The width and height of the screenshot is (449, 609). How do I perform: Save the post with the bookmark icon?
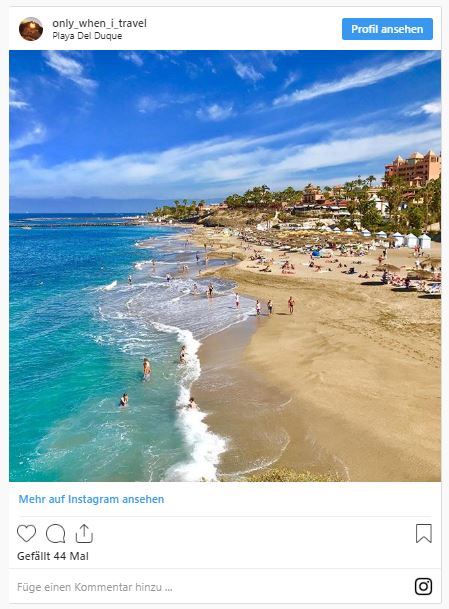[424, 533]
